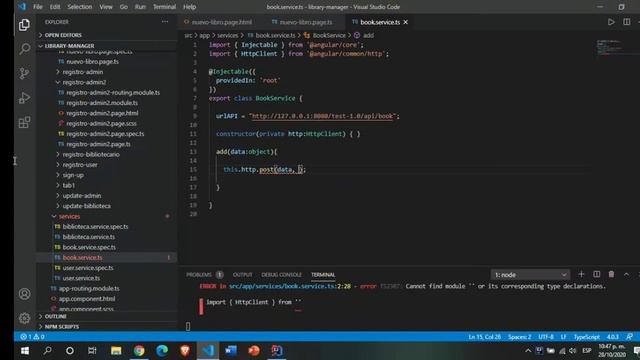
Task: Open Microsoft Word from taskbar
Action: pyautogui.click(x=231, y=351)
